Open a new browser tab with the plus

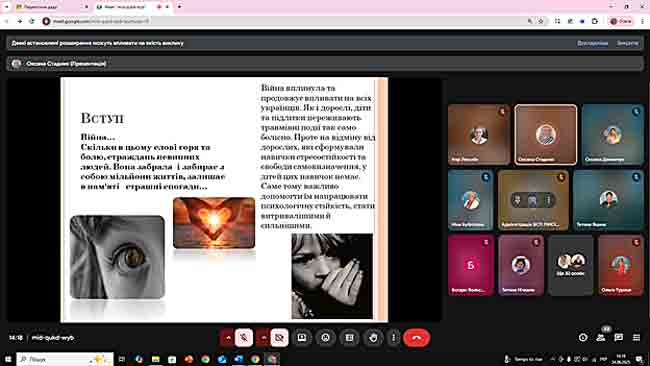(179, 7)
